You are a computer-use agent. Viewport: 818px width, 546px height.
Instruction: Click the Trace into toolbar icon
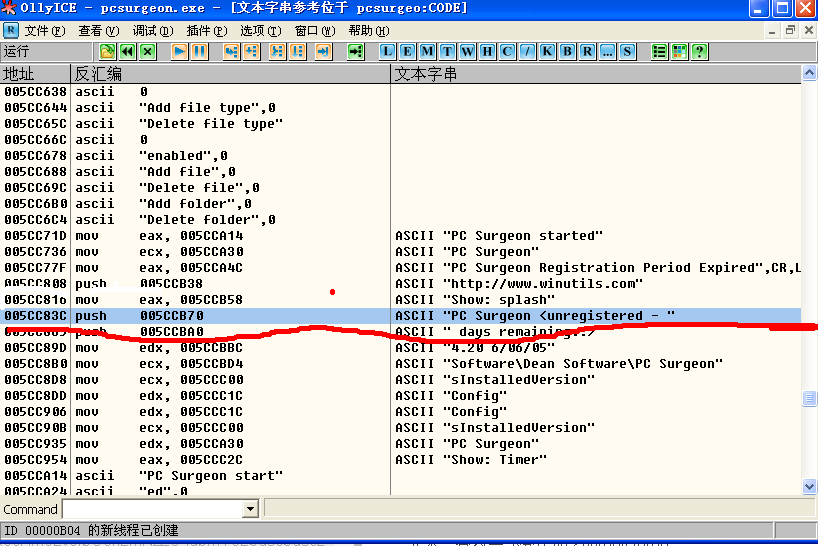click(277, 52)
